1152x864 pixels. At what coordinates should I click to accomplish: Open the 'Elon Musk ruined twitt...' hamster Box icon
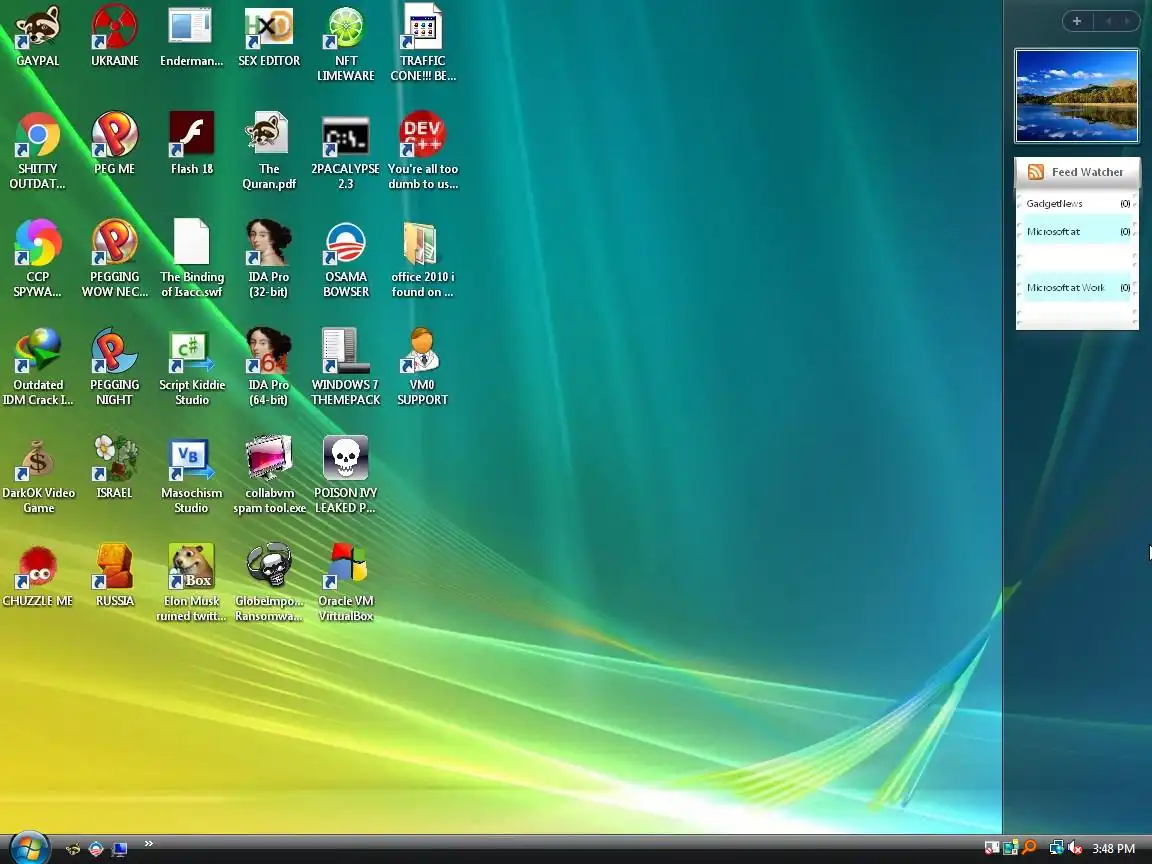pyautogui.click(x=192, y=583)
